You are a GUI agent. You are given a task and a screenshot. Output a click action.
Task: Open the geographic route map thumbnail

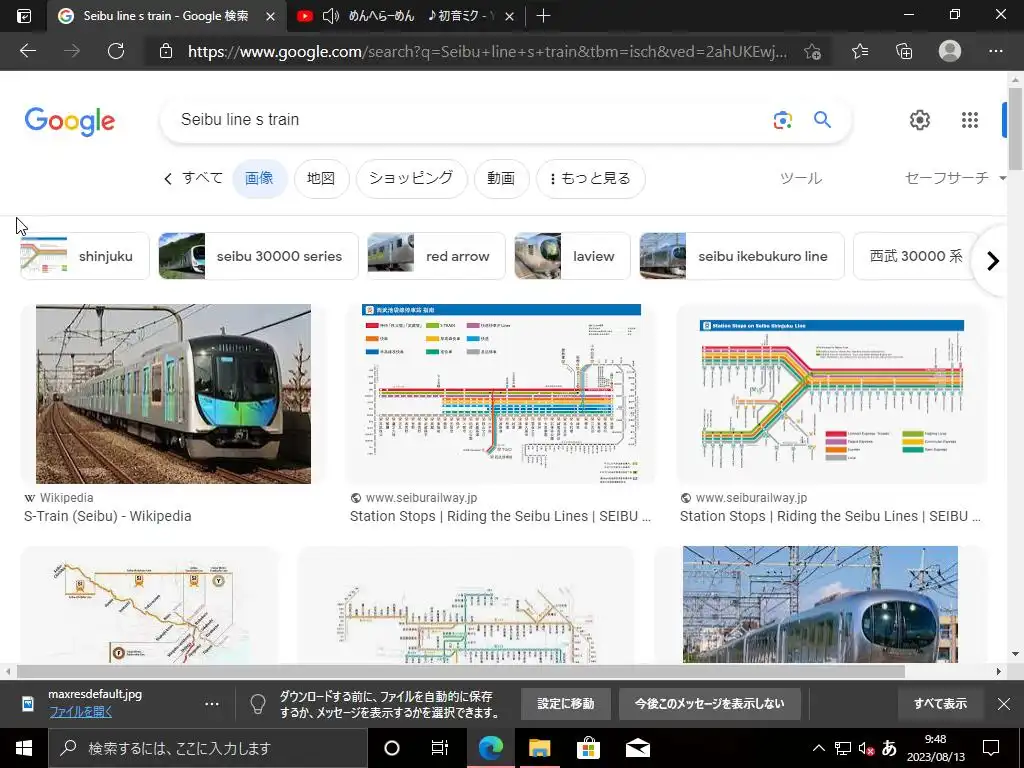149,604
